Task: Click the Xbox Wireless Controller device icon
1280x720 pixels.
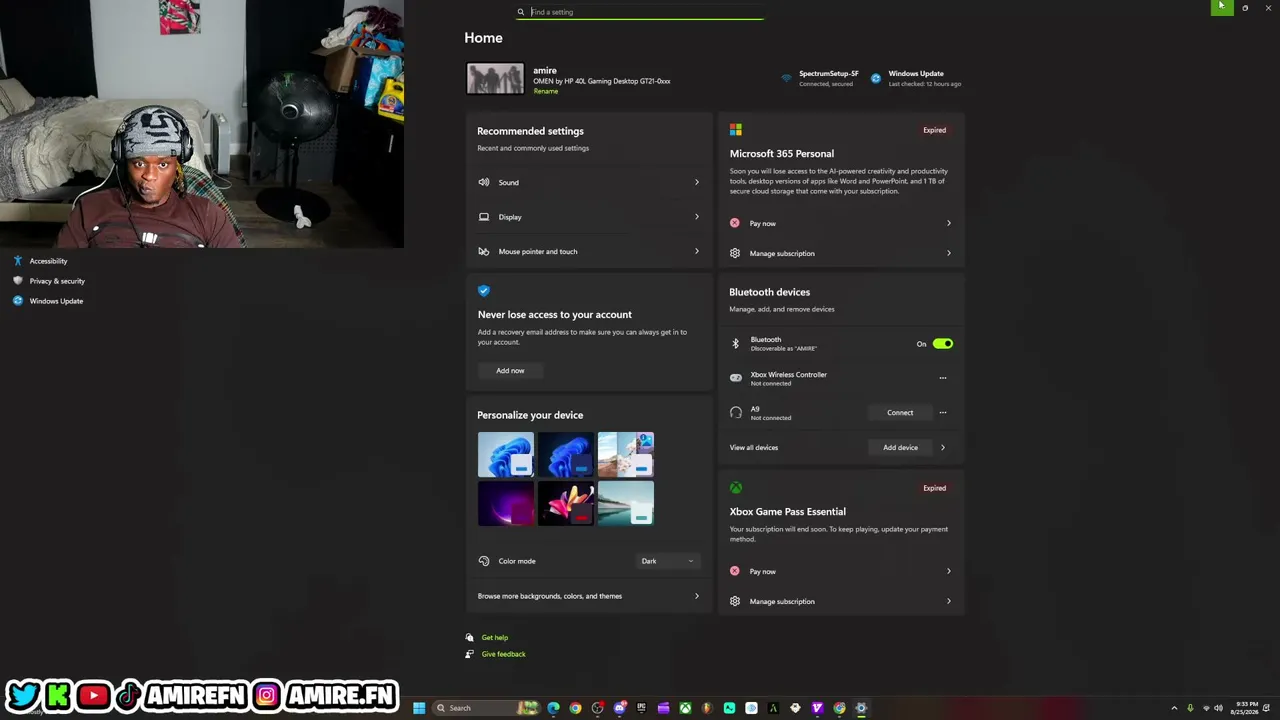Action: pos(736,378)
